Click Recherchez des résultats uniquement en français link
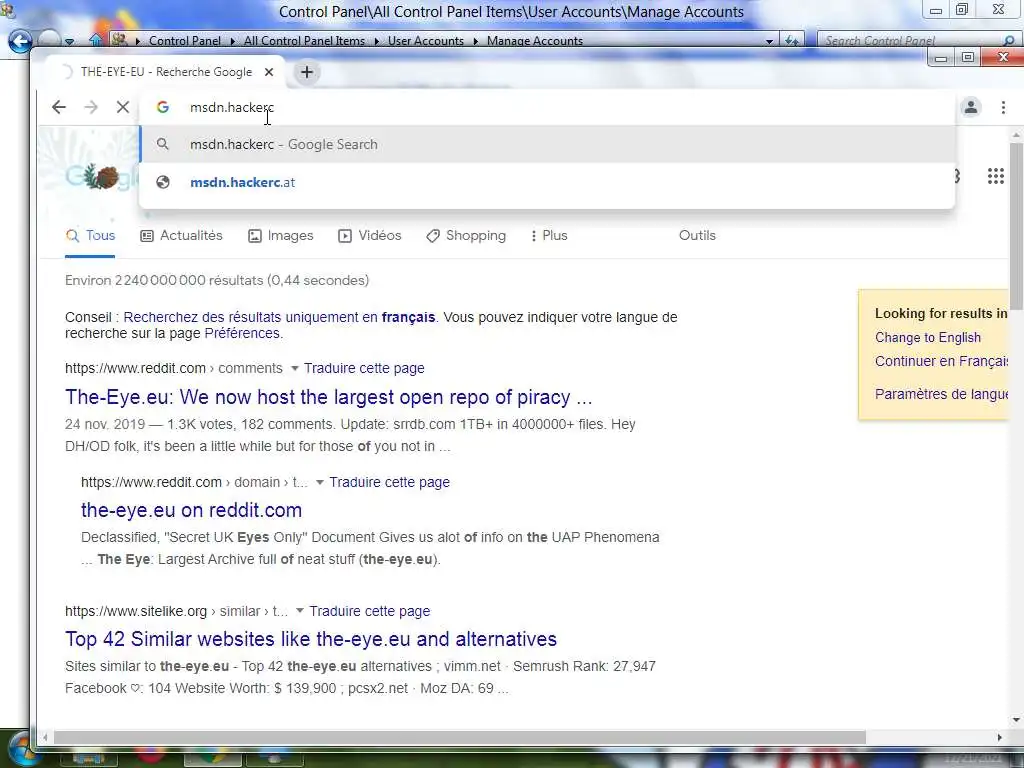Image resolution: width=1024 pixels, height=768 pixels. pos(279,317)
